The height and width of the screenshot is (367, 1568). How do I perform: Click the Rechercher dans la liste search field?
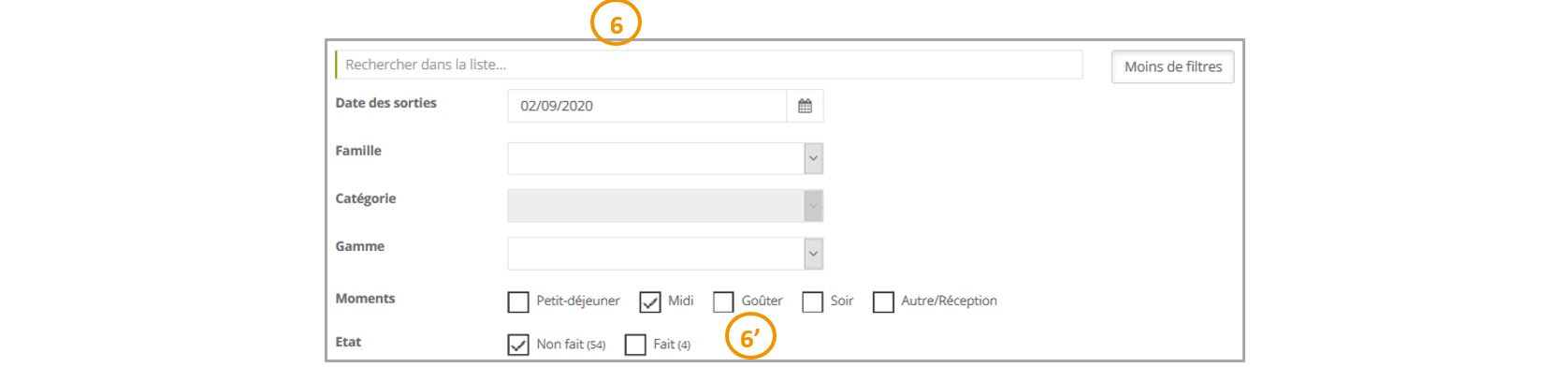click(709, 65)
